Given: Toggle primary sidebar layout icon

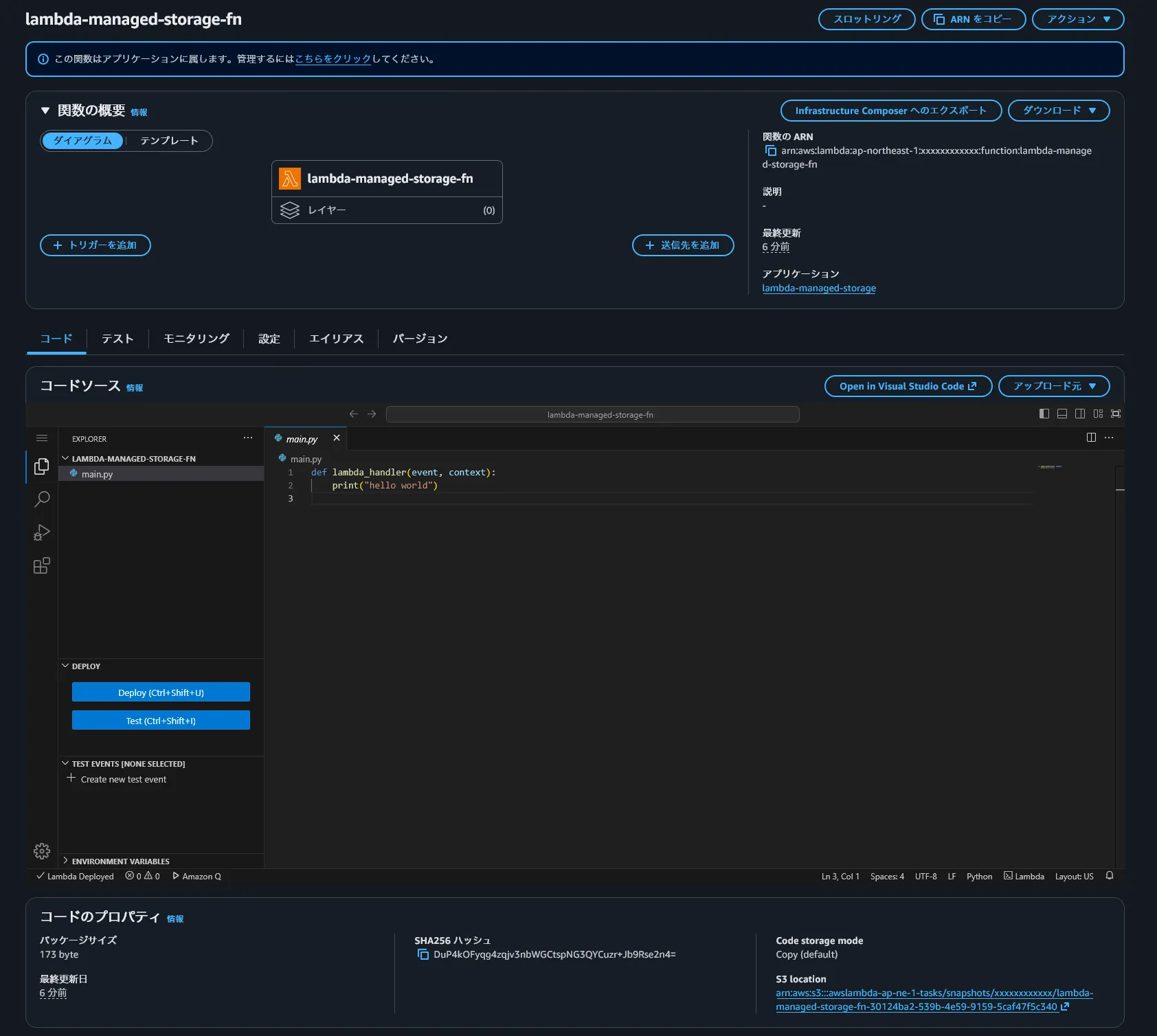Looking at the screenshot, I should (1044, 414).
